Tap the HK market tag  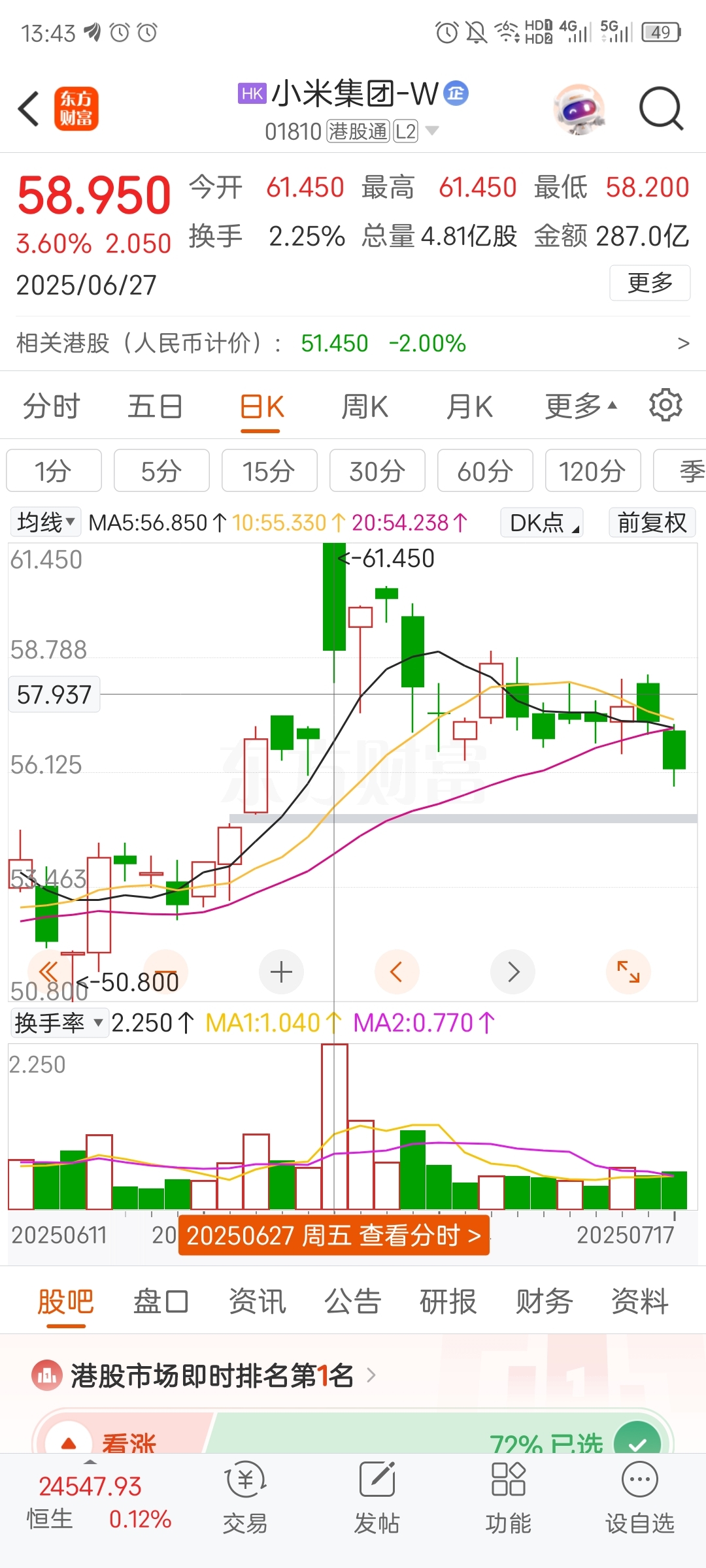(x=252, y=93)
